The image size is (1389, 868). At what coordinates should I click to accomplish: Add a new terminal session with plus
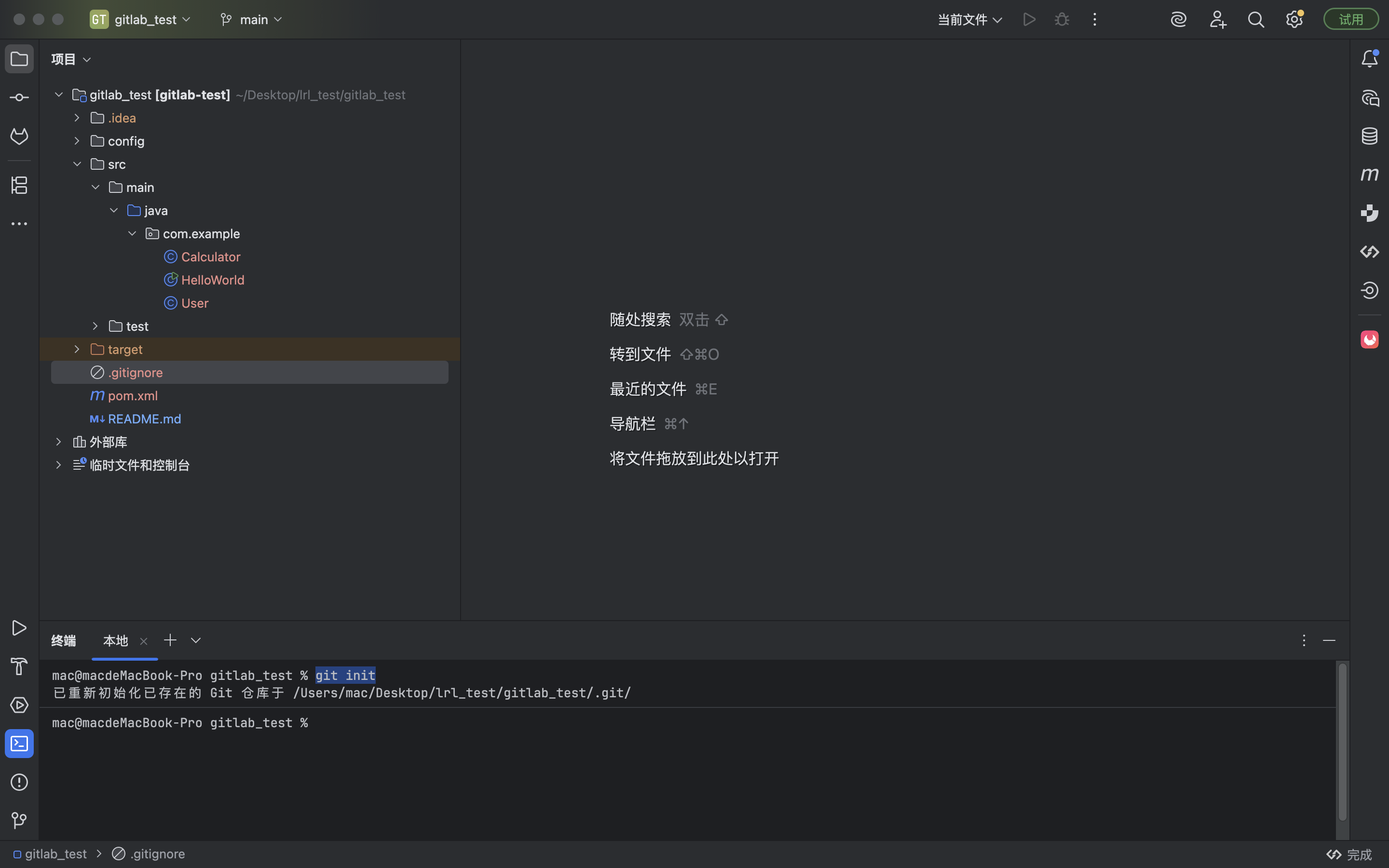pos(170,640)
